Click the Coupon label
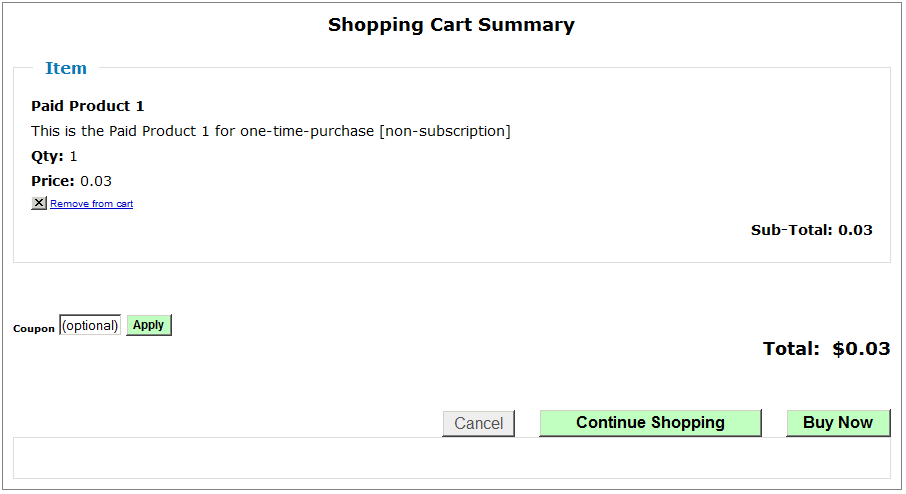 click(34, 329)
